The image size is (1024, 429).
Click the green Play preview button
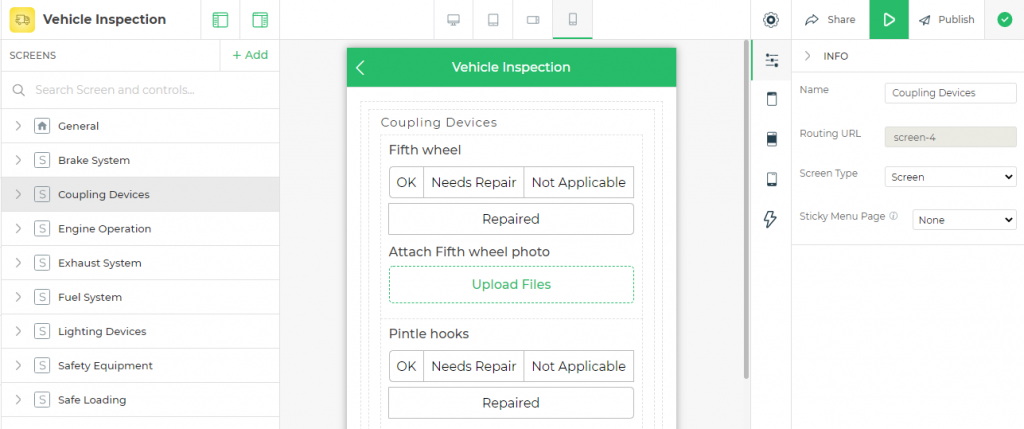tap(888, 20)
